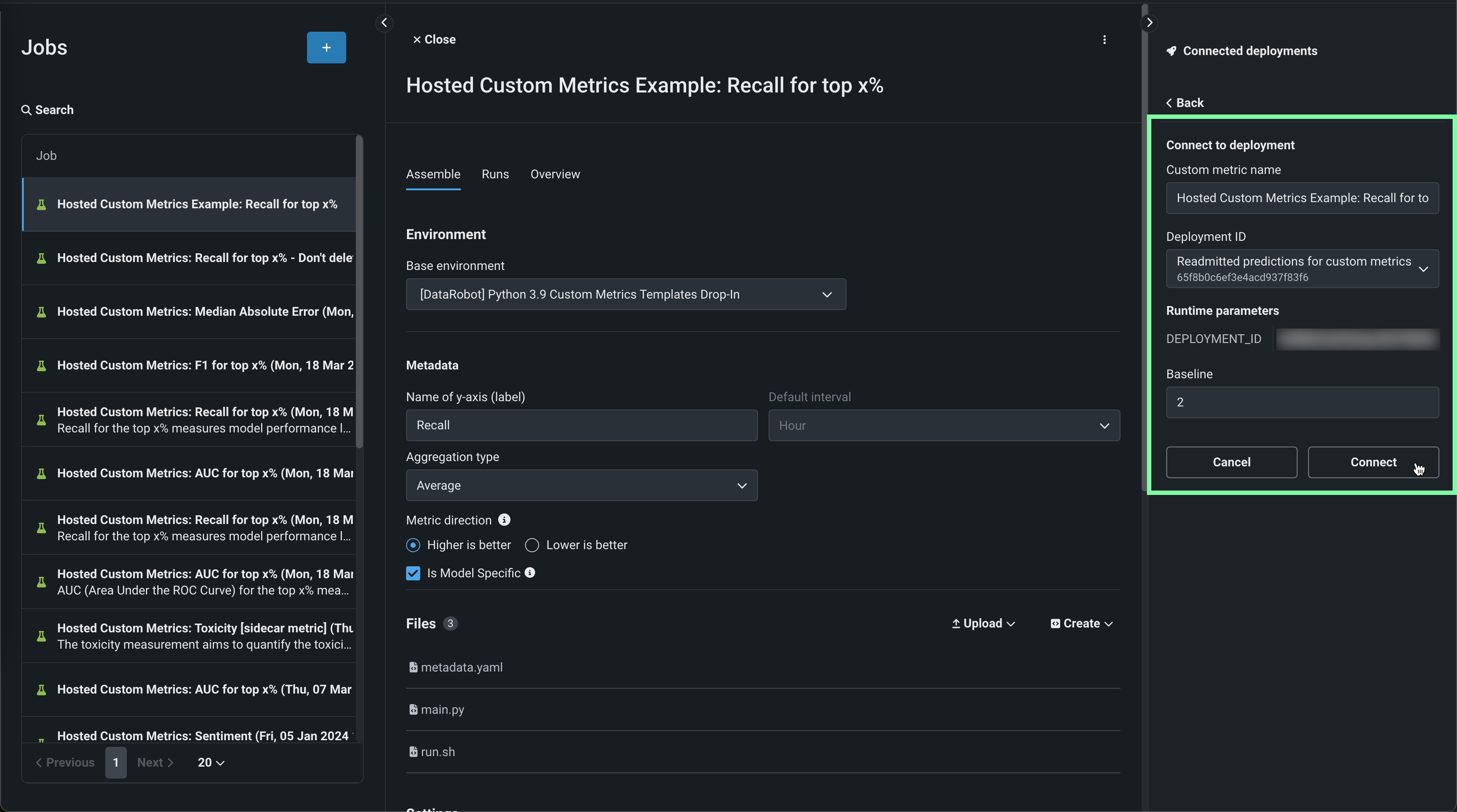Open the three-dot job actions menu

tap(1104, 40)
